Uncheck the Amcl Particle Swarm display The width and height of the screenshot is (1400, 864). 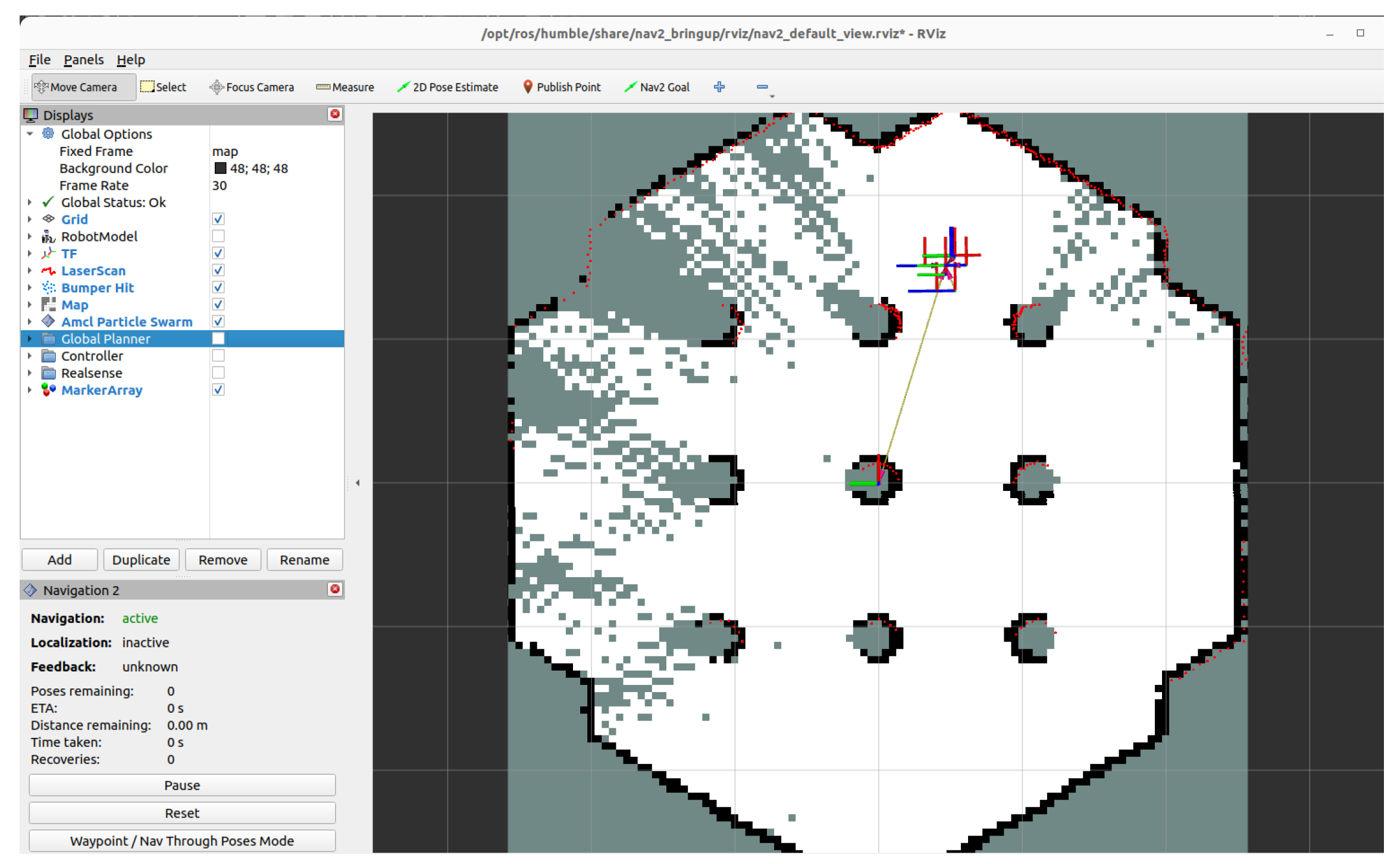tap(218, 321)
